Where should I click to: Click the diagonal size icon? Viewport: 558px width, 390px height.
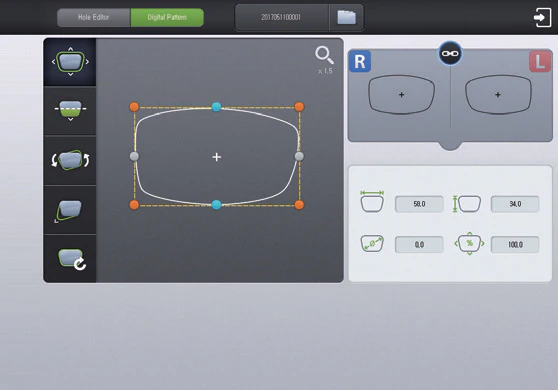372,244
